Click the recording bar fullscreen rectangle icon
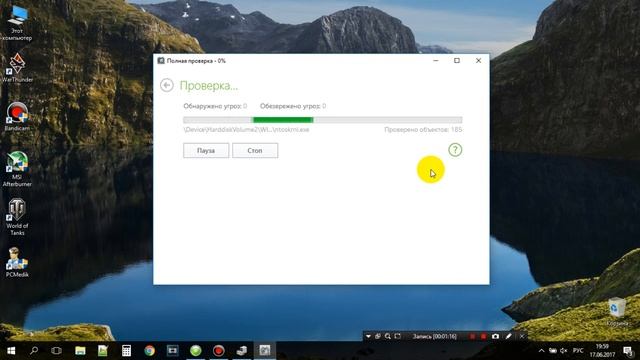The width and height of the screenshot is (640, 360). point(398,336)
